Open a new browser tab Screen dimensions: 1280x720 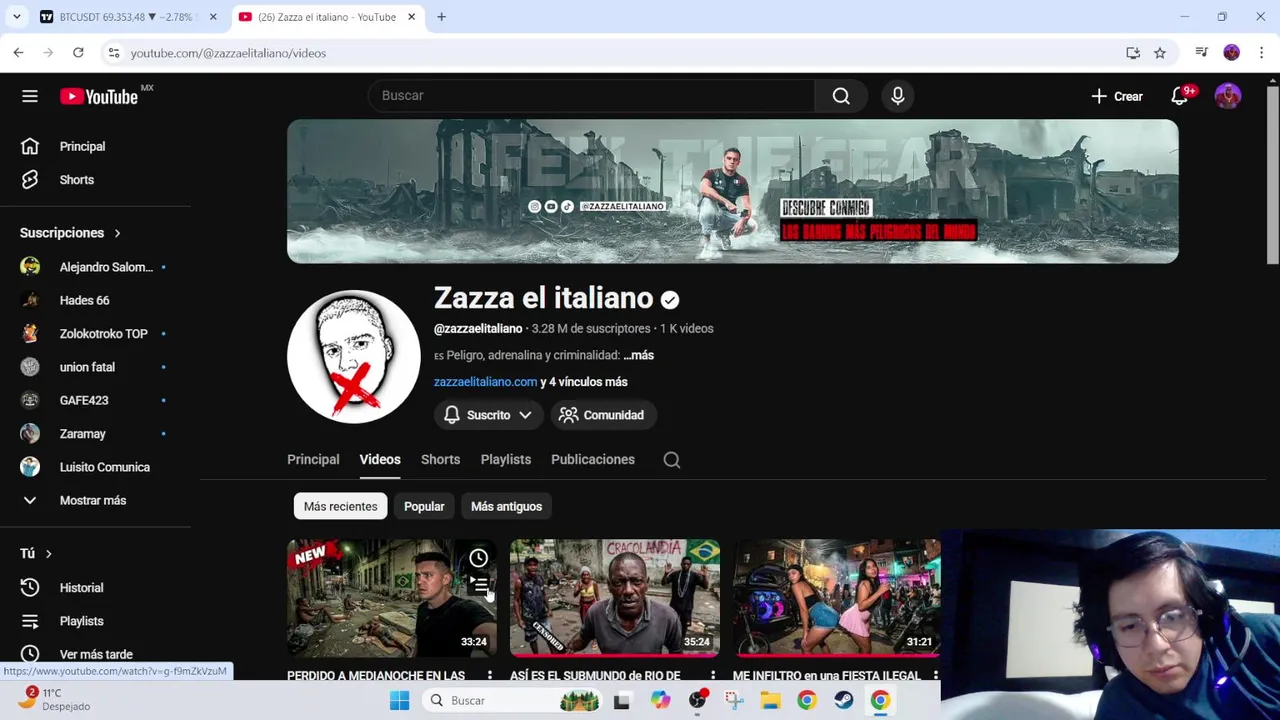click(441, 17)
